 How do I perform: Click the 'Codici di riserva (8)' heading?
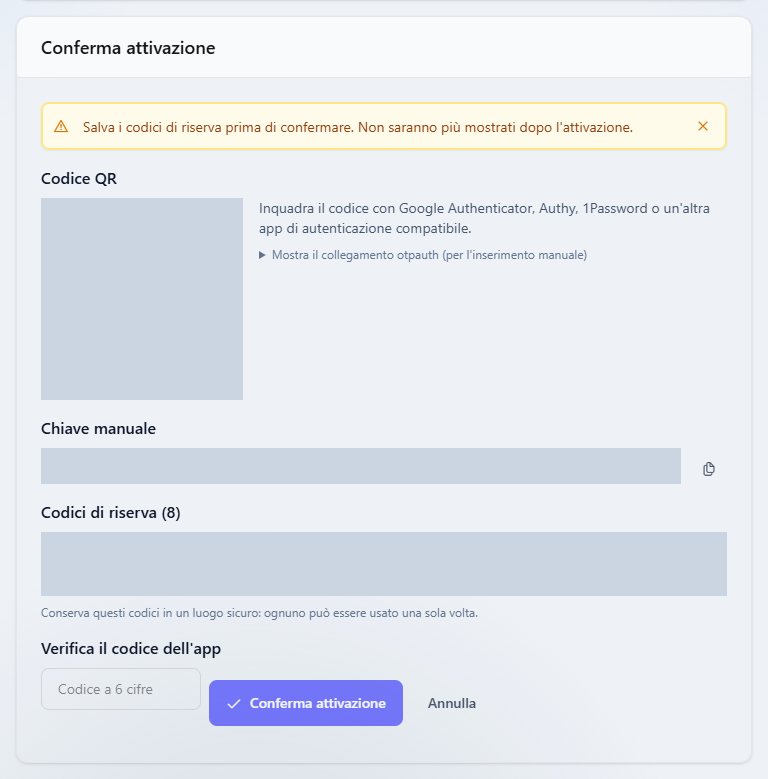pos(110,513)
